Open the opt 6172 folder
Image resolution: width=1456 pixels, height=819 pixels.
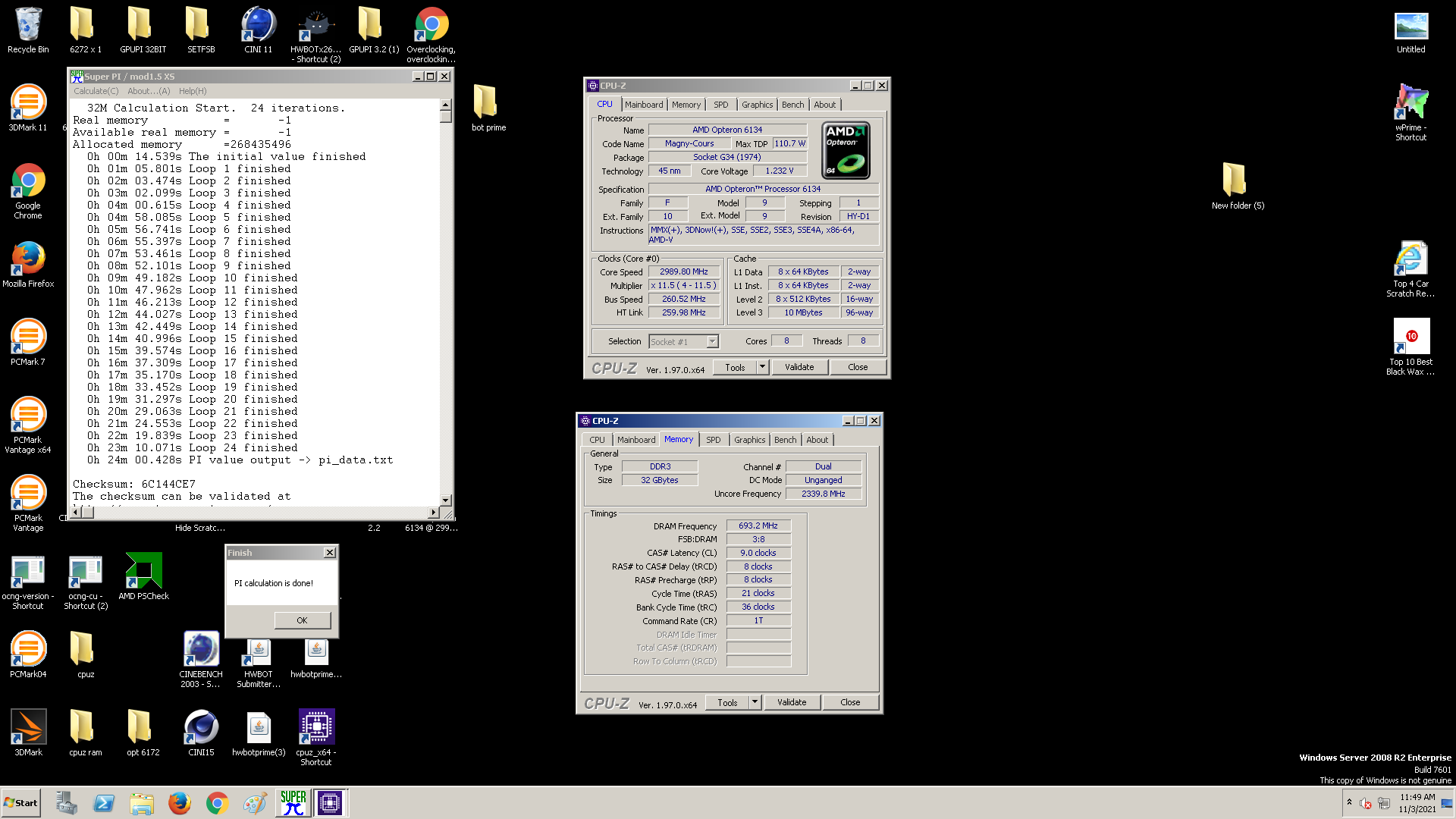tap(143, 733)
